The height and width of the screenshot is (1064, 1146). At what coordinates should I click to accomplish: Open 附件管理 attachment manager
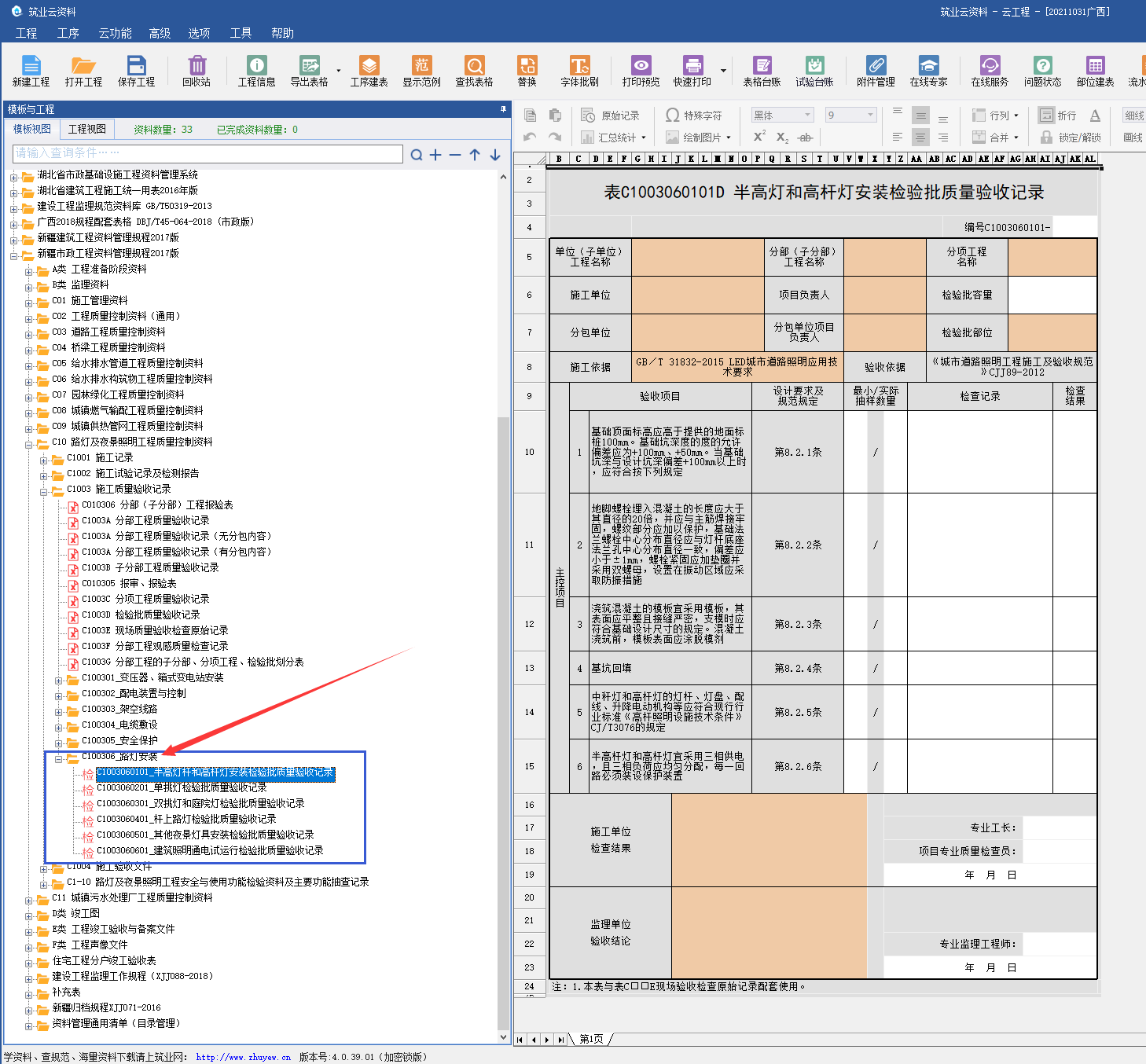876,71
